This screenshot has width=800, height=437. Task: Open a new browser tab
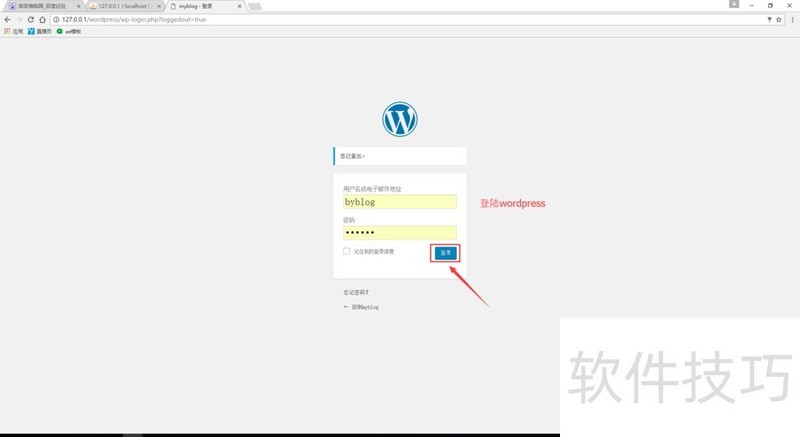point(255,6)
